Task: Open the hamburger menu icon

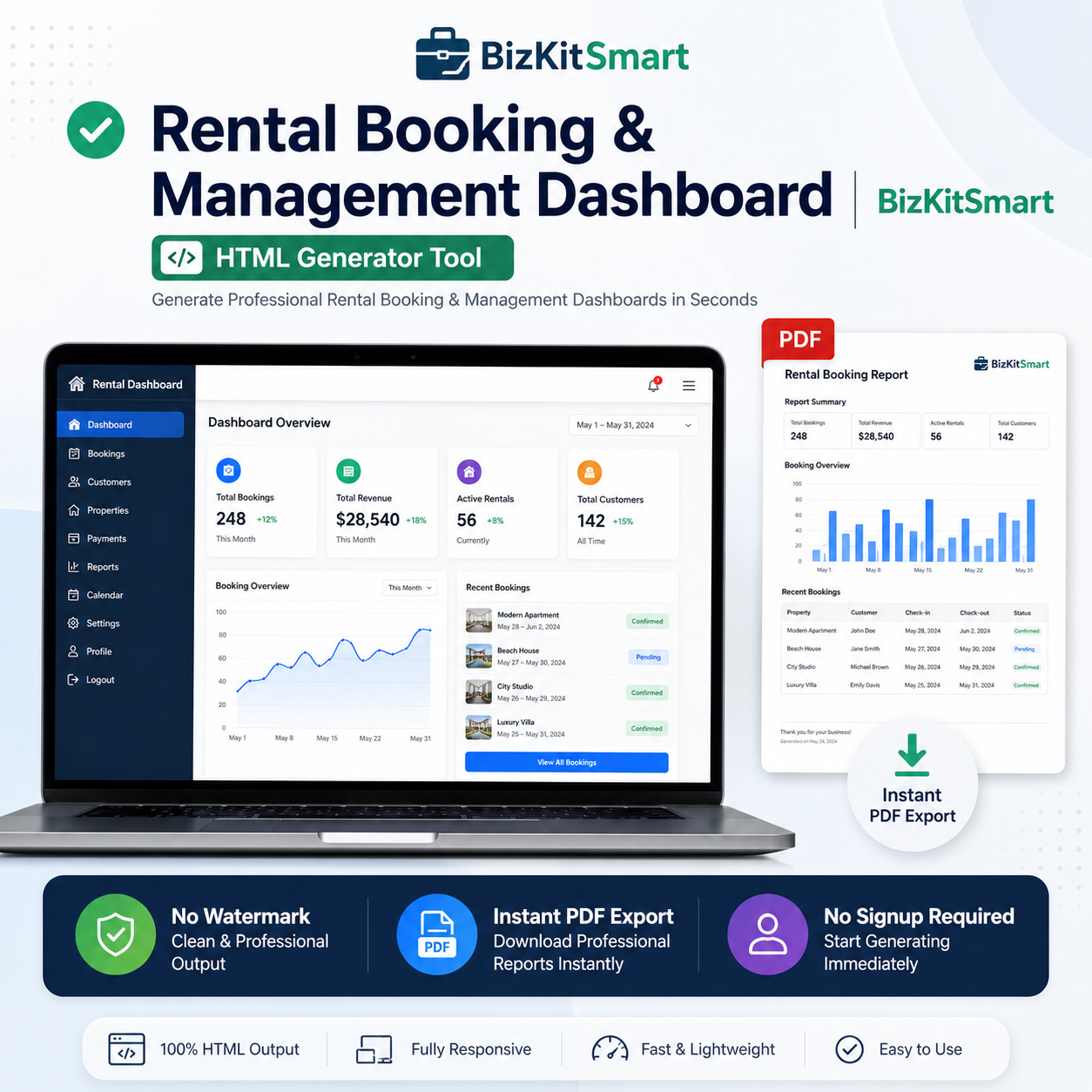Action: tap(689, 386)
